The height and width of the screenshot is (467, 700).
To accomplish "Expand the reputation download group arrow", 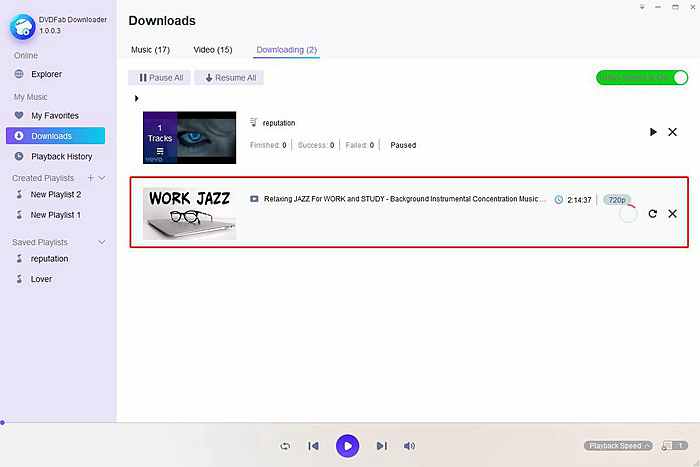I will 137,98.
